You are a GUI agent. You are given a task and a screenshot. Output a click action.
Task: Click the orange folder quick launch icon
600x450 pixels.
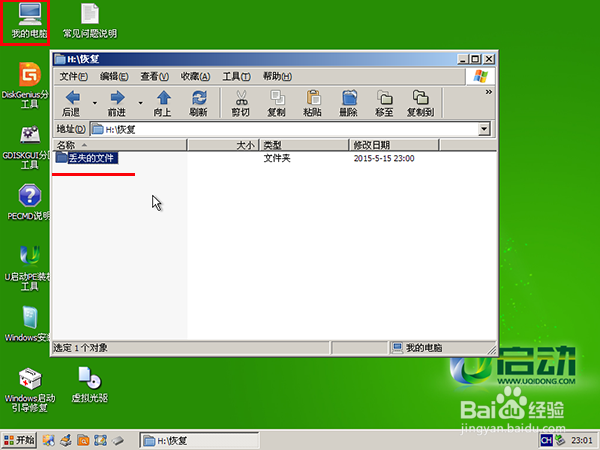pos(83,440)
